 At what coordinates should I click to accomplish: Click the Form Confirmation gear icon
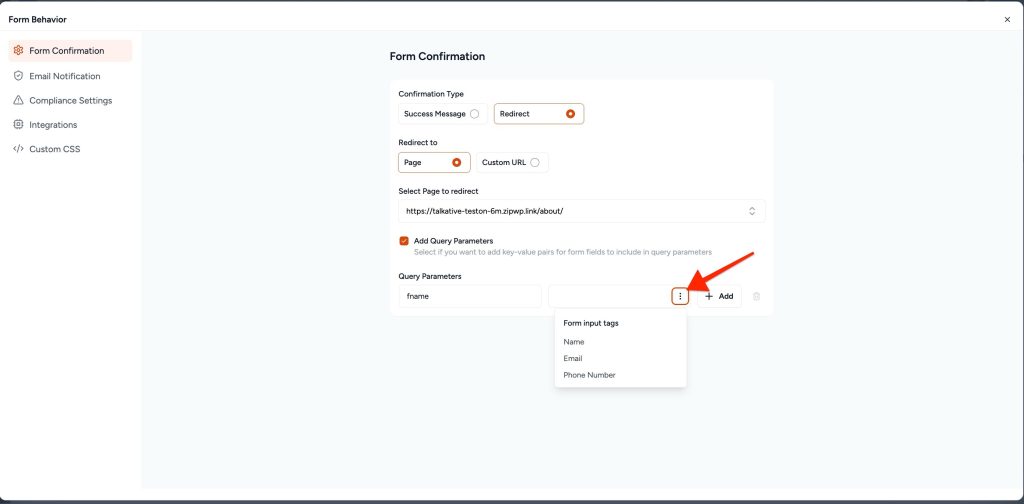coord(18,51)
